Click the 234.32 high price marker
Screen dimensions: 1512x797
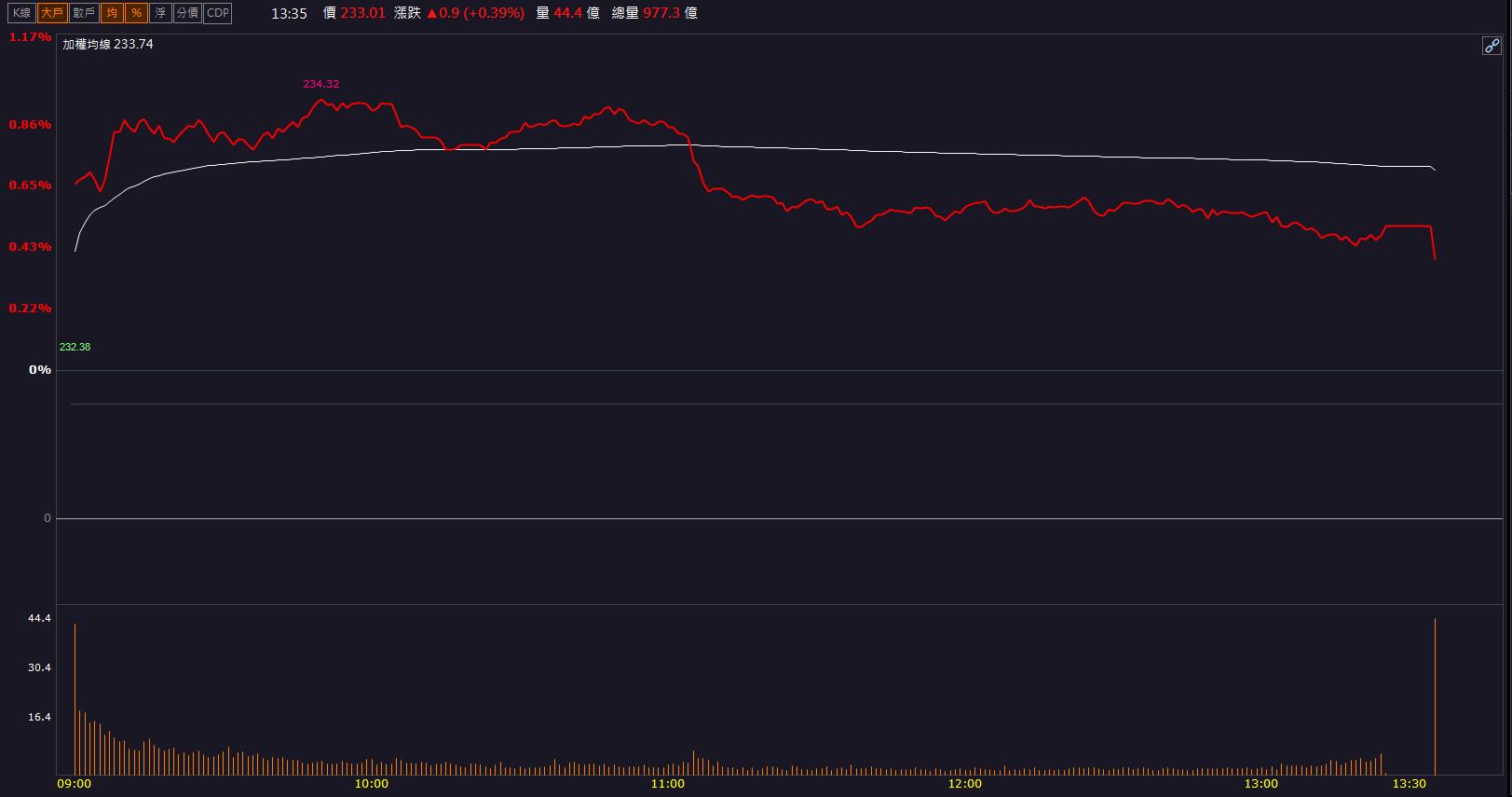click(x=321, y=84)
